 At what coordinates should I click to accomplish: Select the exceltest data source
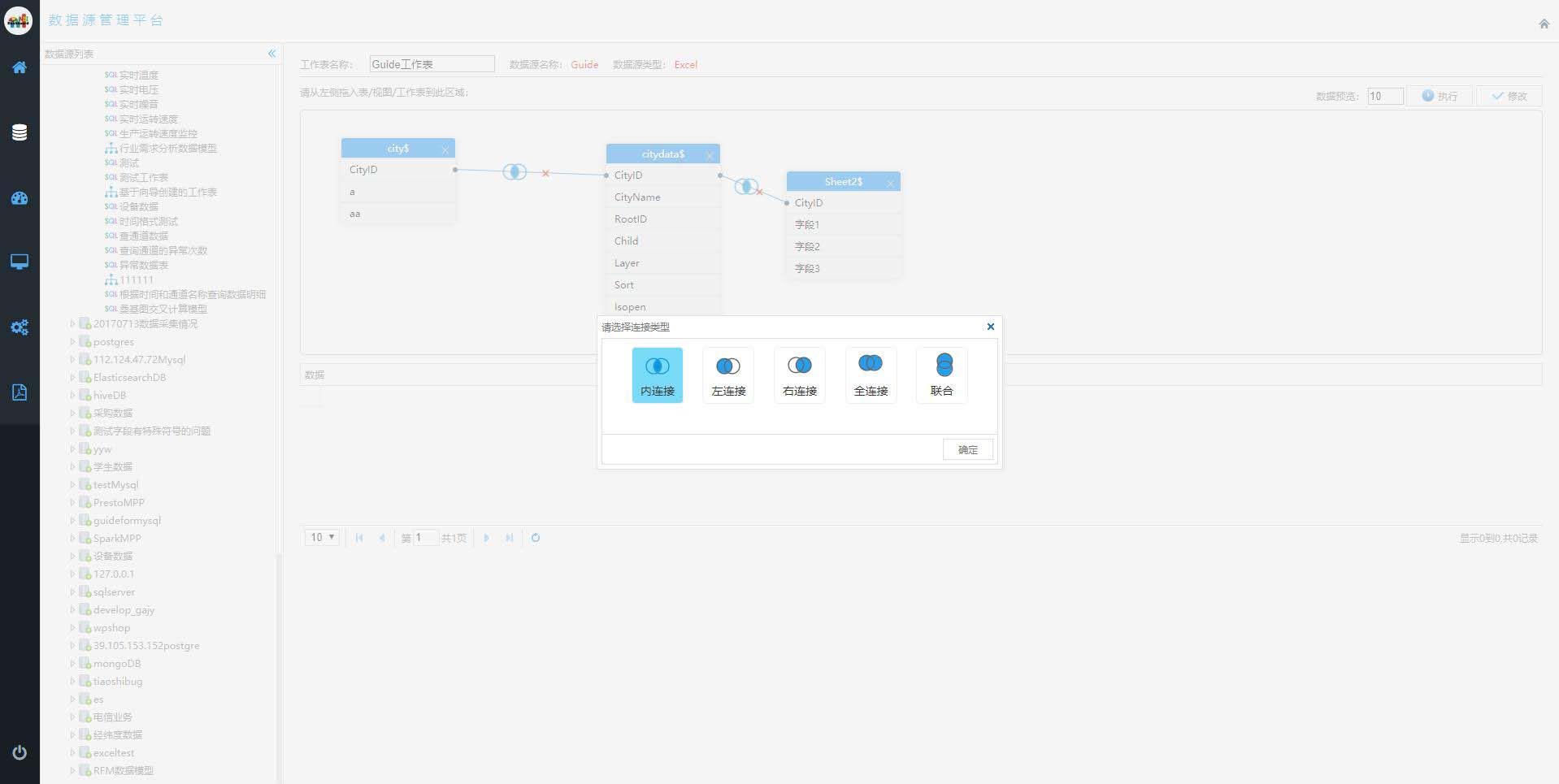114,753
